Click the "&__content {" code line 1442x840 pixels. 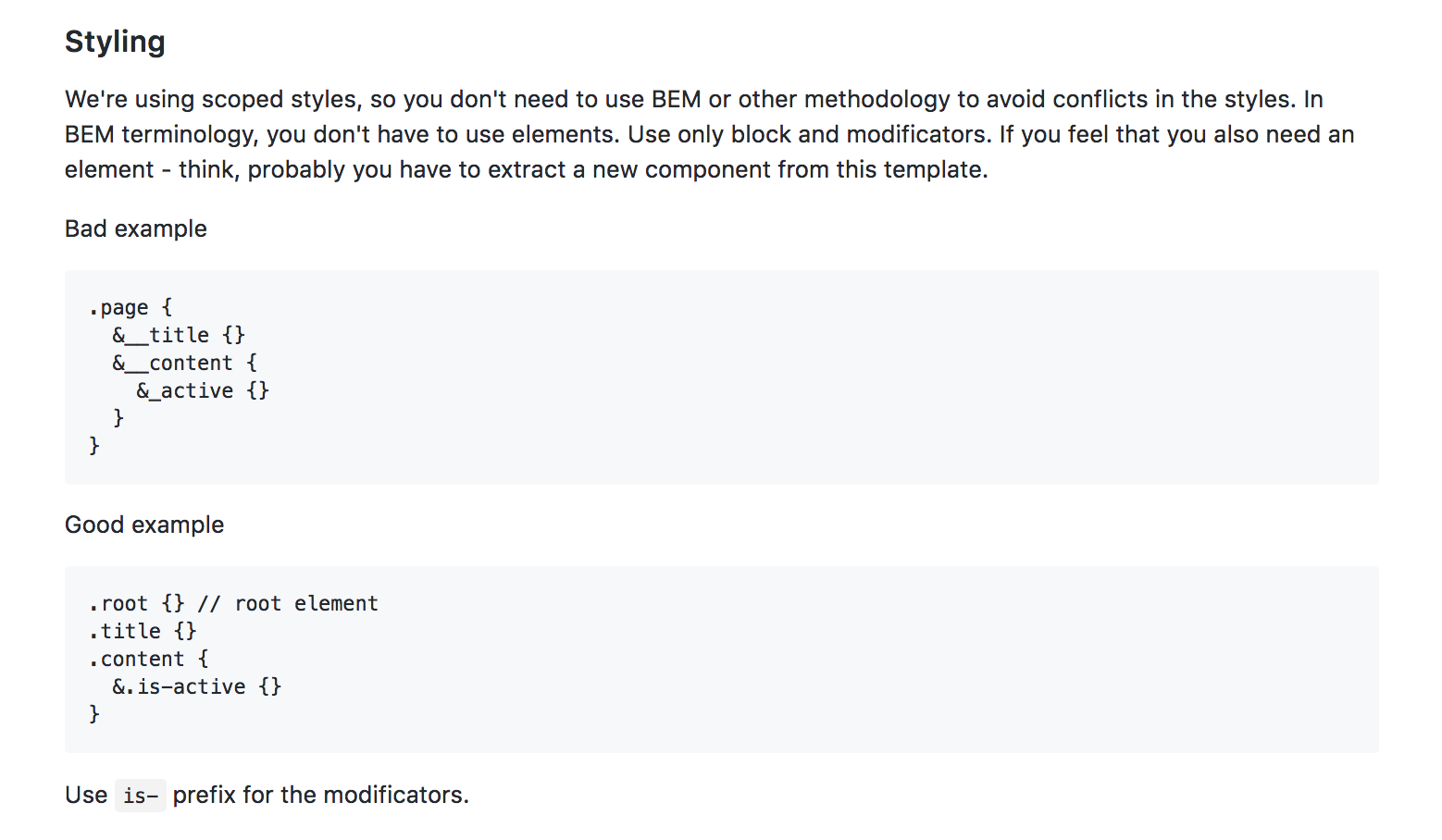tap(185, 363)
